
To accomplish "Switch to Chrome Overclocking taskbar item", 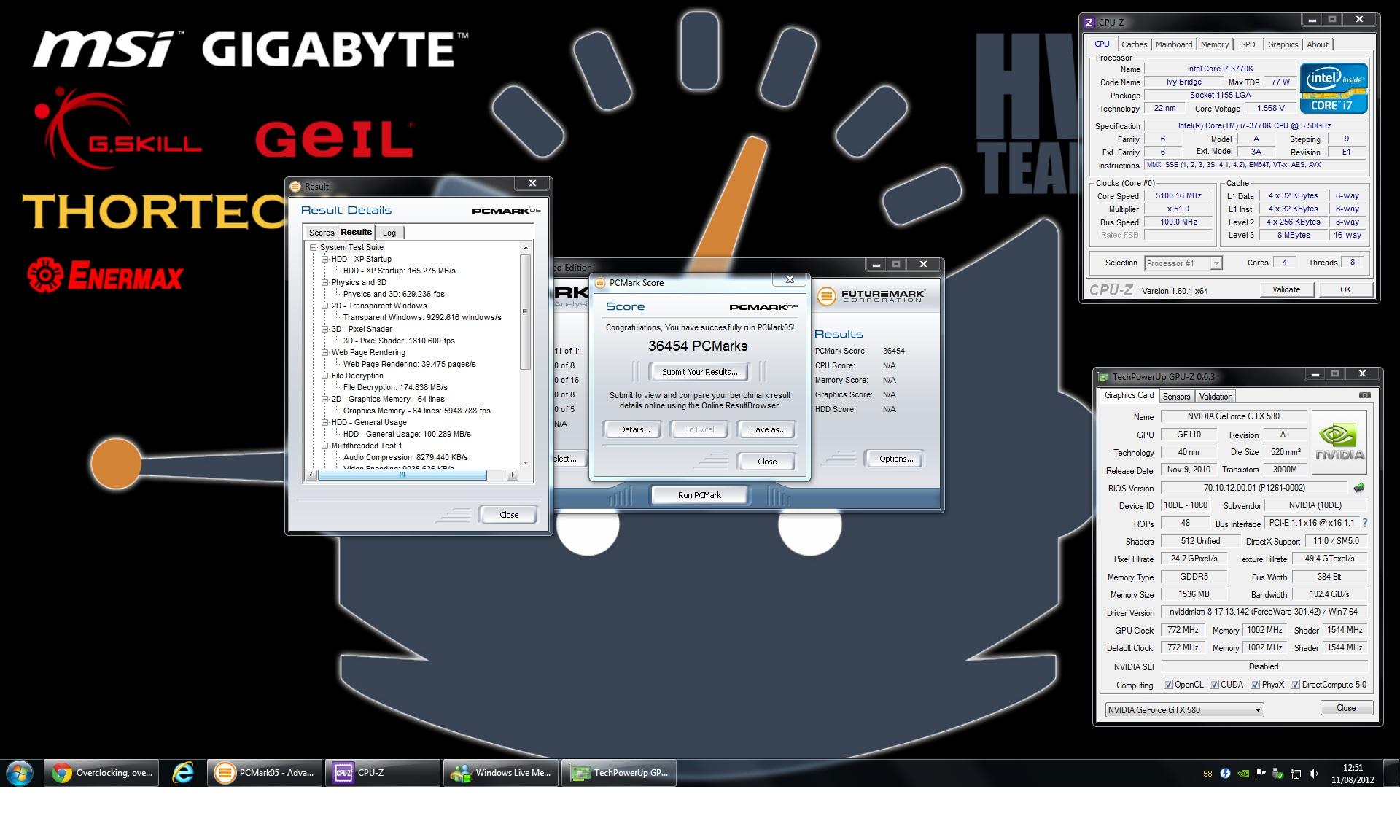I will pos(102,773).
